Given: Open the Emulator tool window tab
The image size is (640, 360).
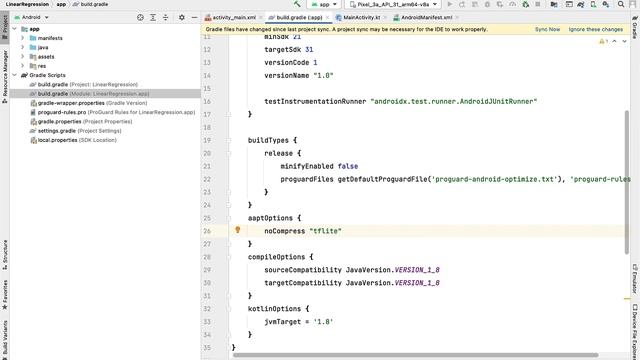Looking at the screenshot, I should 635,278.
